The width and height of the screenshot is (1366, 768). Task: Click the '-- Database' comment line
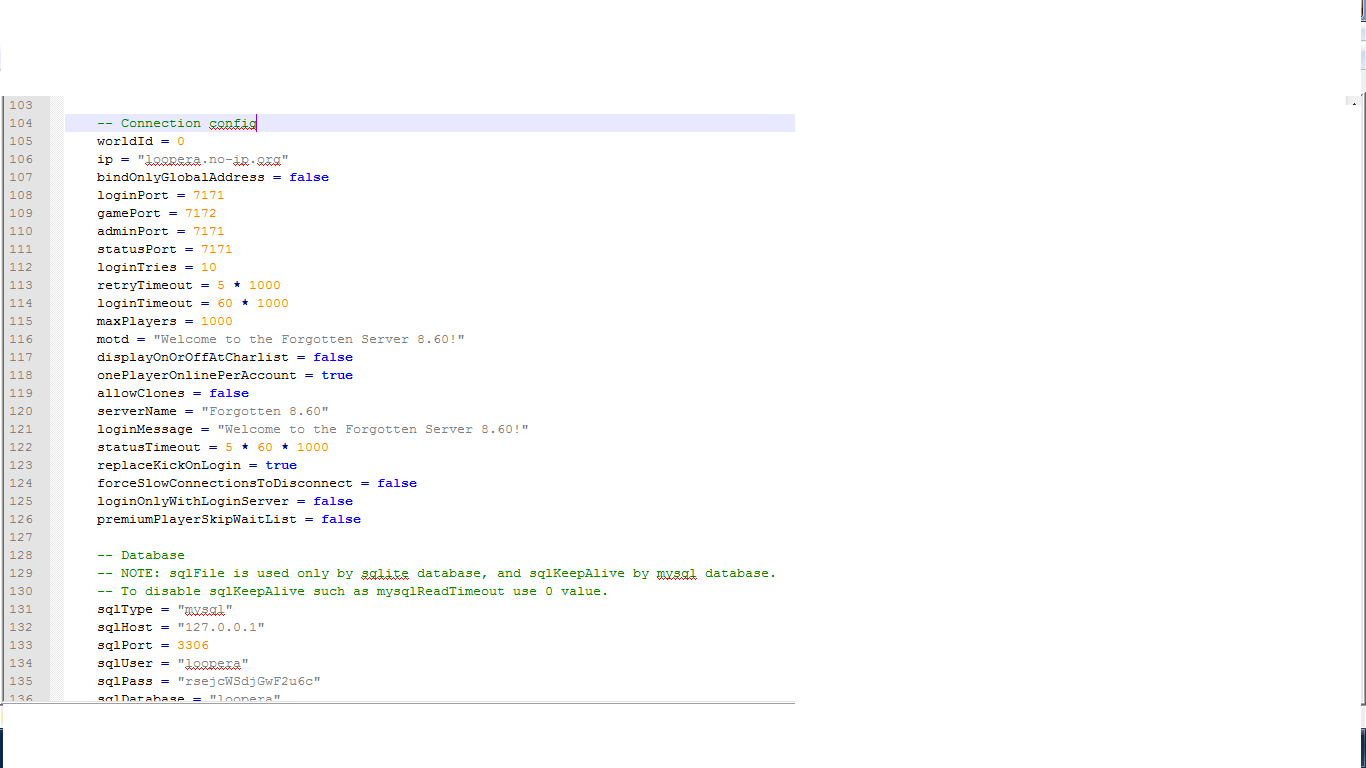click(x=141, y=555)
